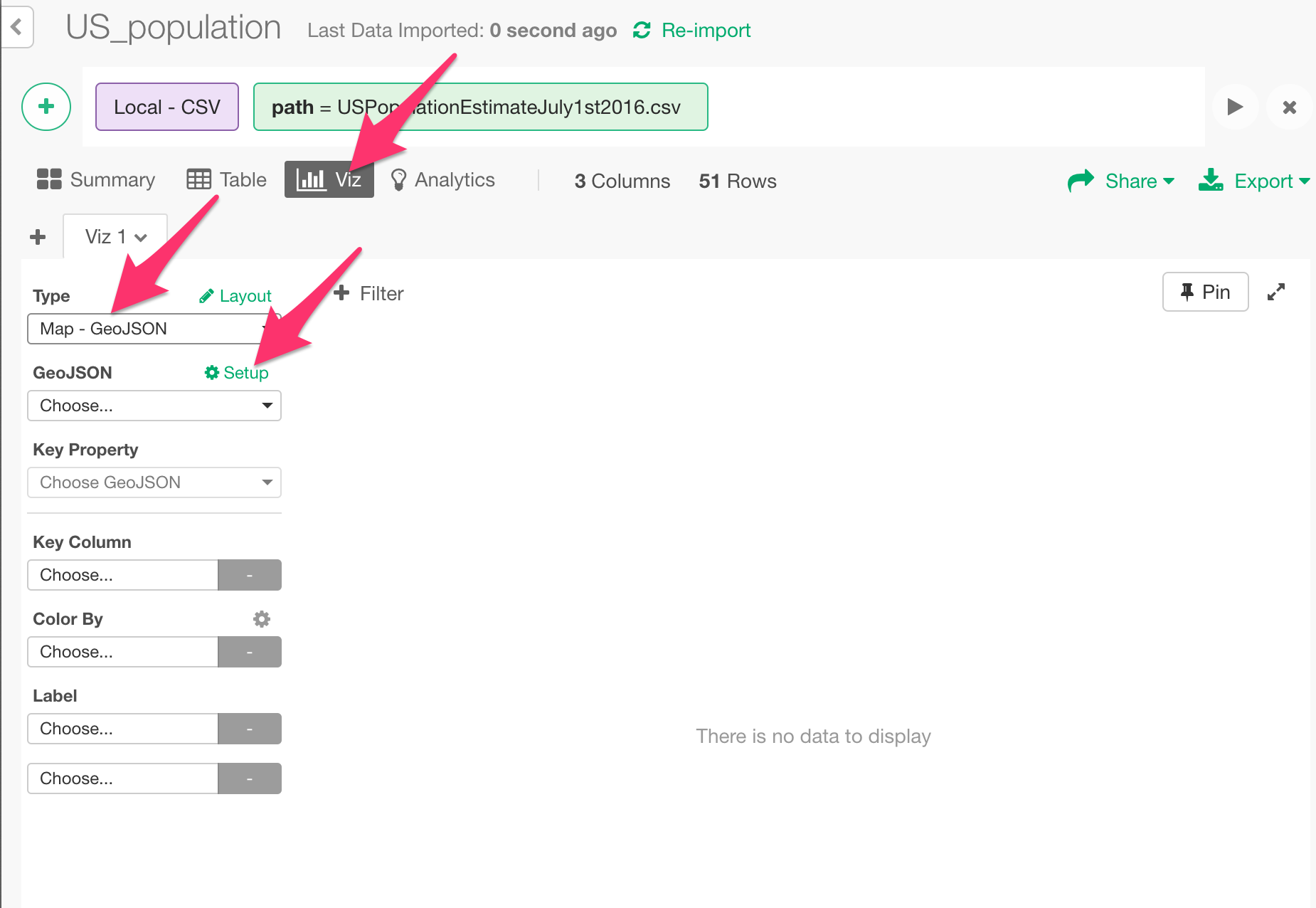The image size is (1316, 908).
Task: Click the back chevron icon
Action: (x=16, y=28)
